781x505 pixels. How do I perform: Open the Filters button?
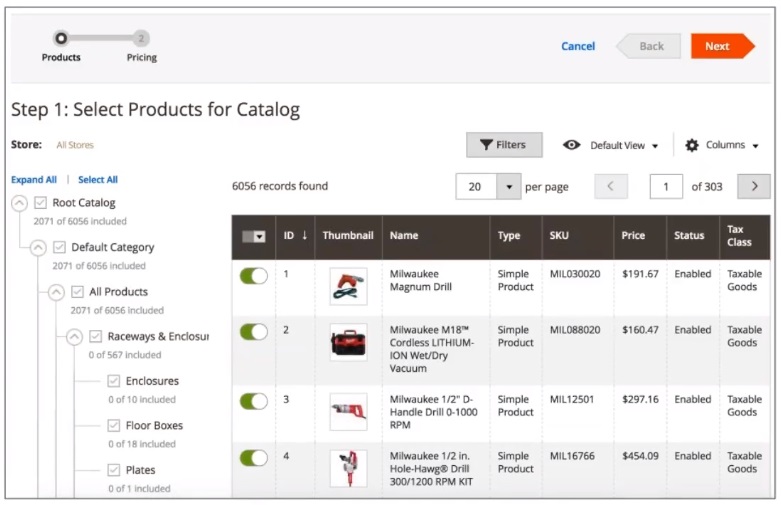click(x=504, y=145)
